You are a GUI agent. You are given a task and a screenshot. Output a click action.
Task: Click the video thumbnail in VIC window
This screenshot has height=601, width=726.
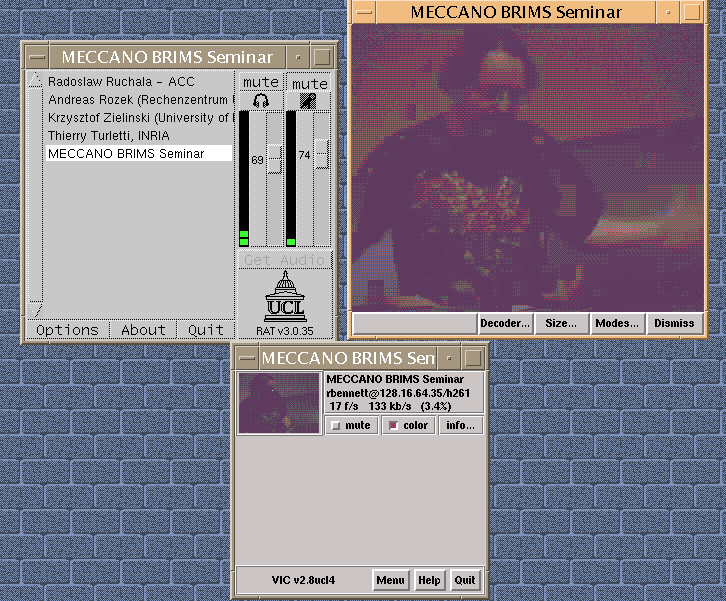(x=279, y=403)
